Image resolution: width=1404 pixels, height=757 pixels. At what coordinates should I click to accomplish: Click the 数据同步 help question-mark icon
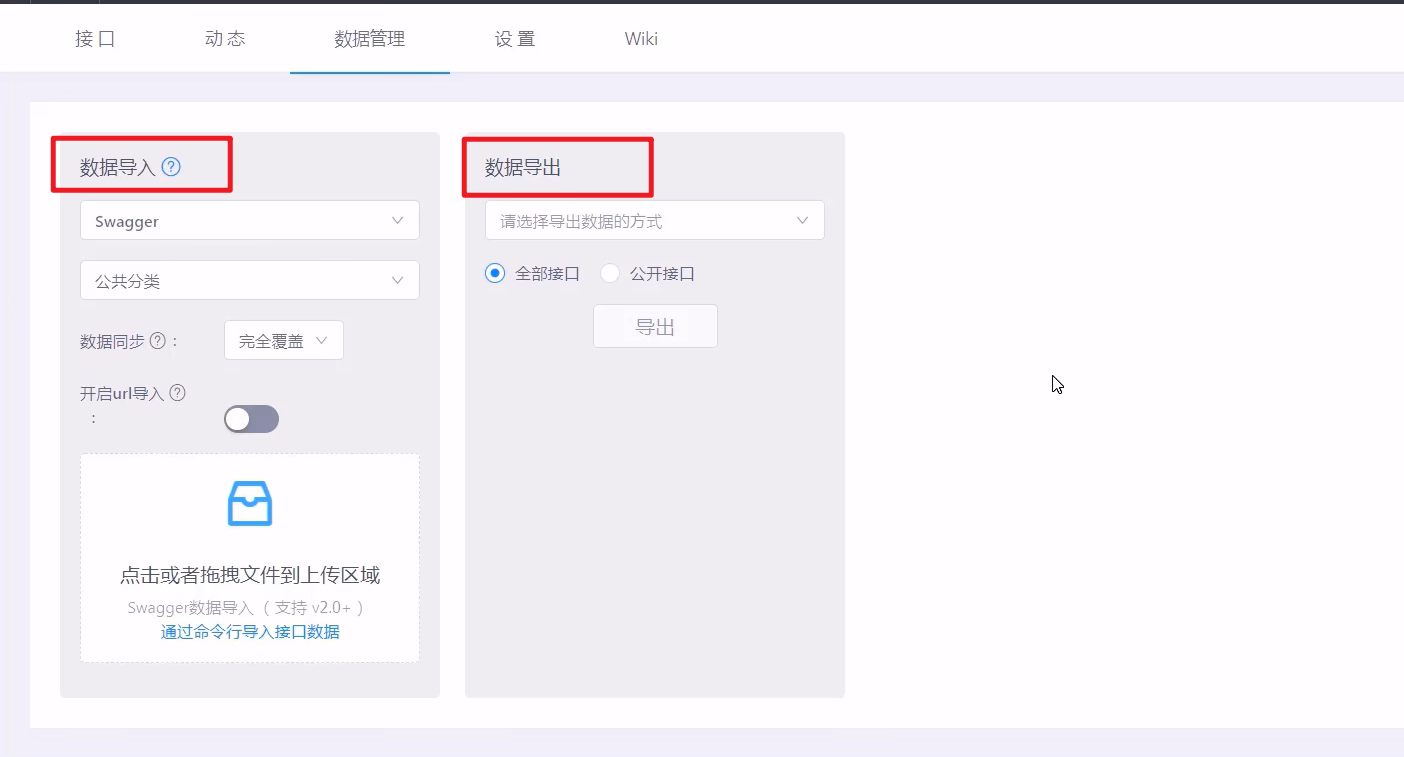(x=157, y=341)
